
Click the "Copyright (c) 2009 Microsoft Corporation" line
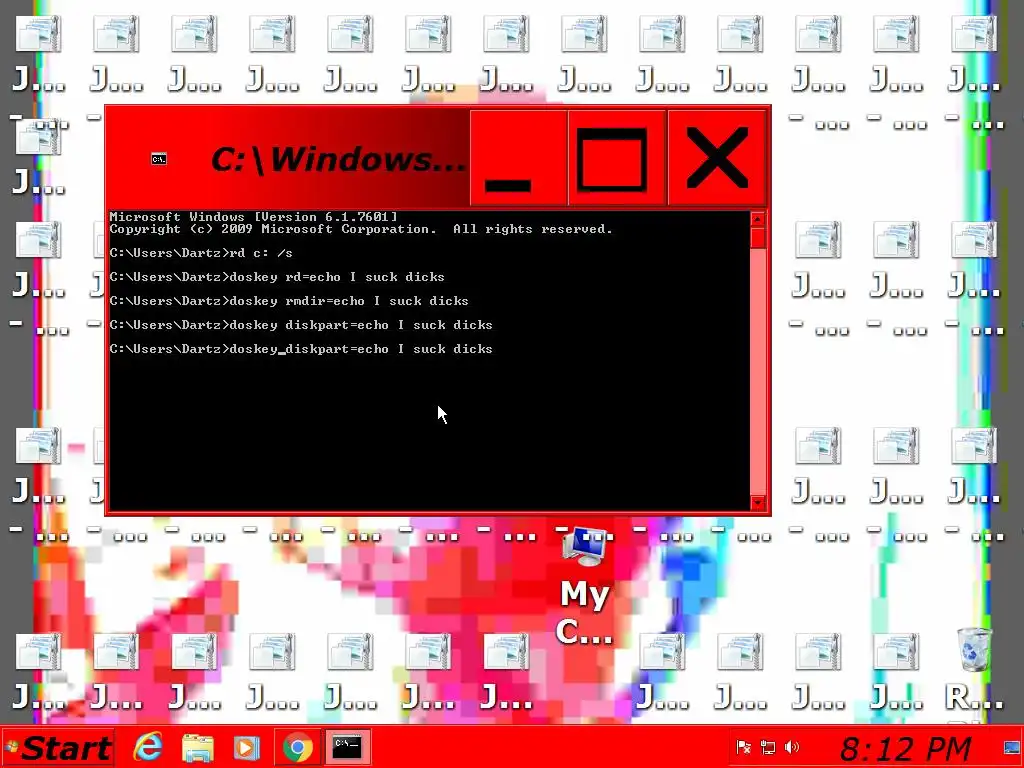pyautogui.click(x=361, y=229)
